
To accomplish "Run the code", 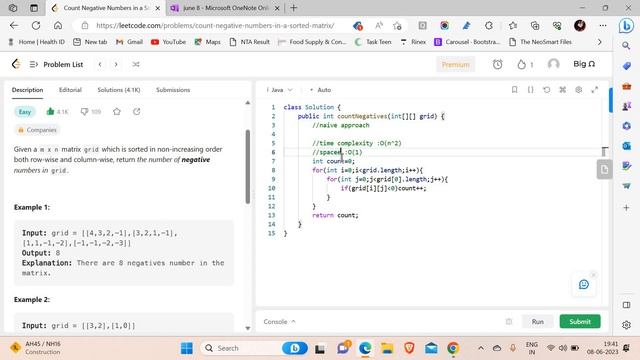I will pos(538,322).
